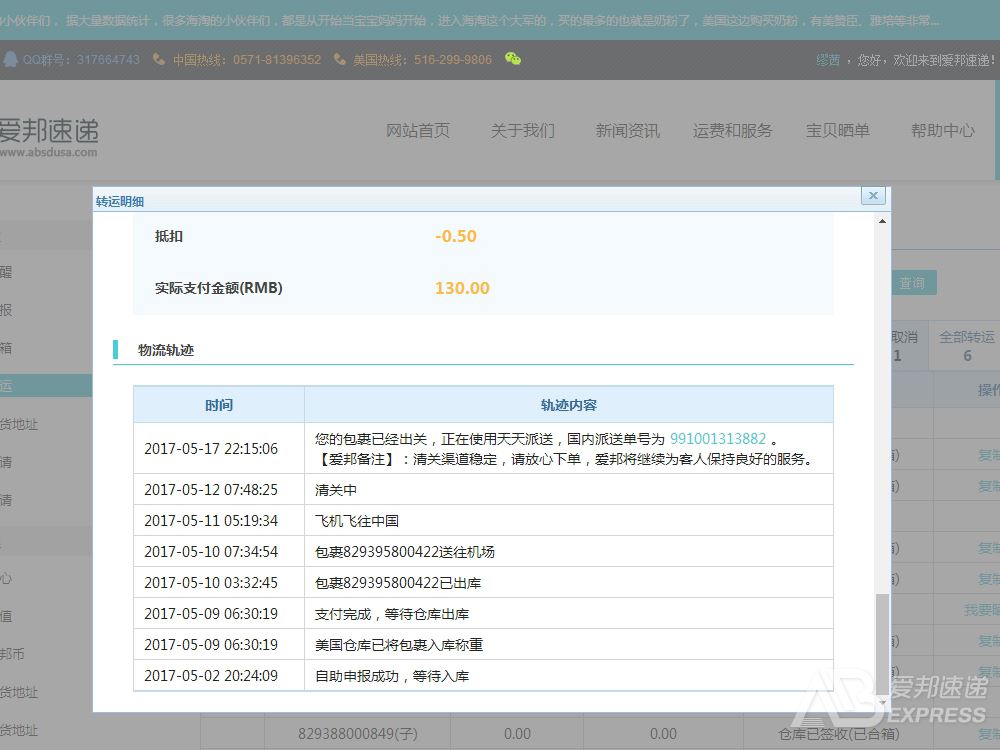Go to 关于我们 page
This screenshot has width=1000, height=750.
coord(522,131)
